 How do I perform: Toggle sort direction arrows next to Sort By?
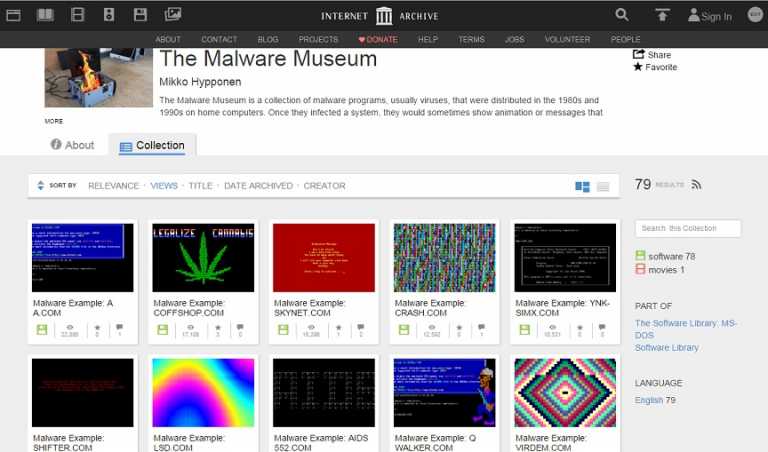(41, 185)
